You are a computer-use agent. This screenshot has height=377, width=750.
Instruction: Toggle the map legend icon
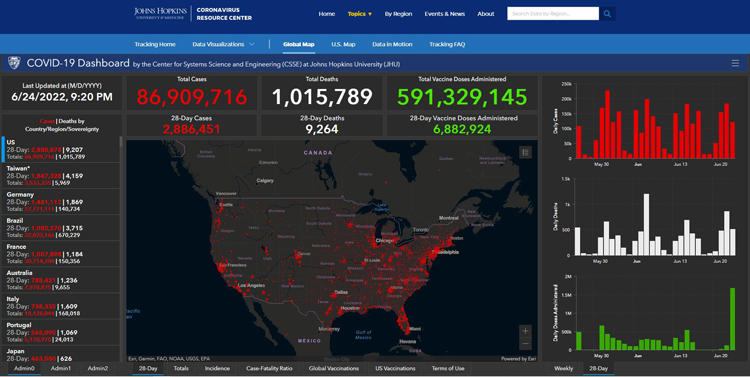pos(525,153)
